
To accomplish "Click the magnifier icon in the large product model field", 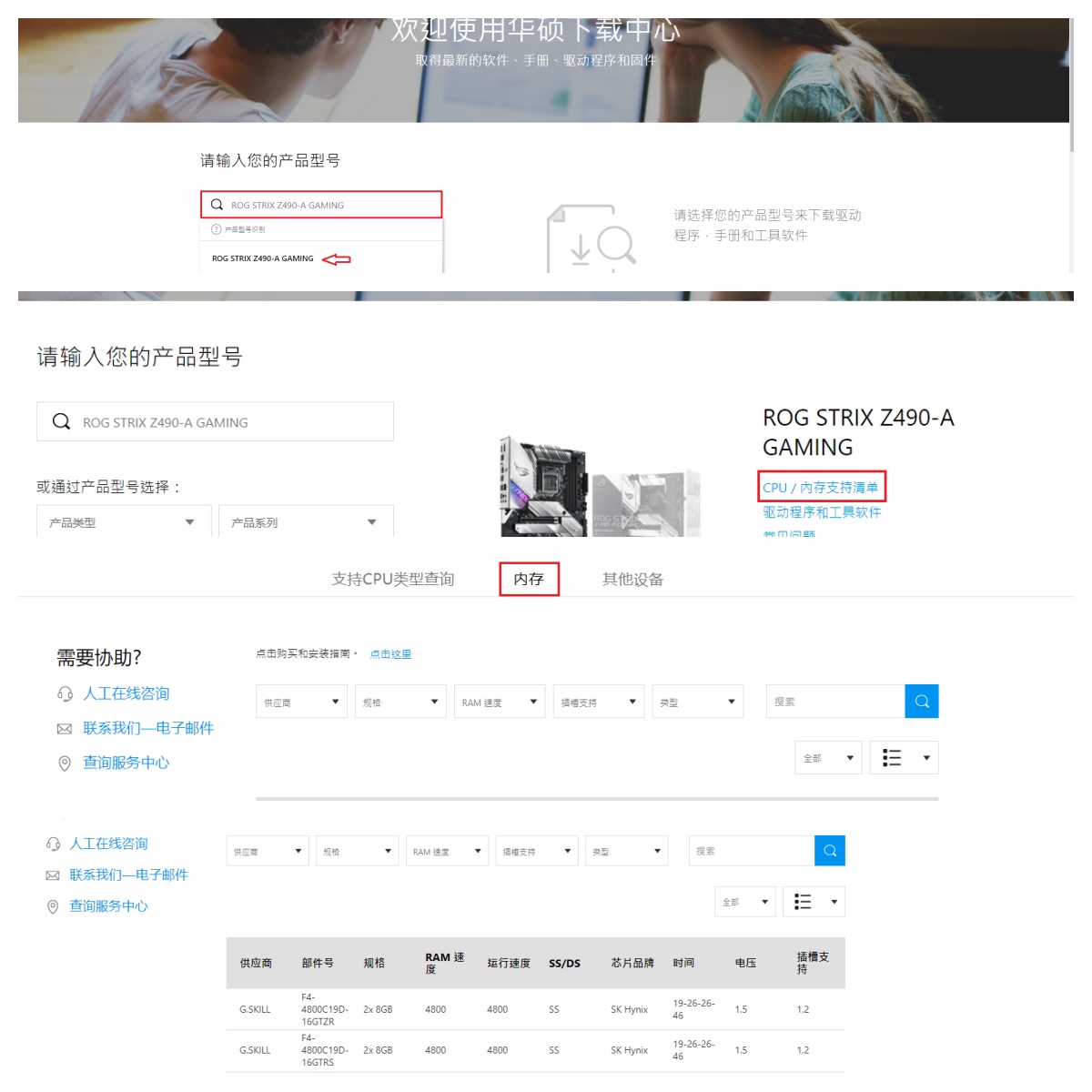I will coord(61,422).
